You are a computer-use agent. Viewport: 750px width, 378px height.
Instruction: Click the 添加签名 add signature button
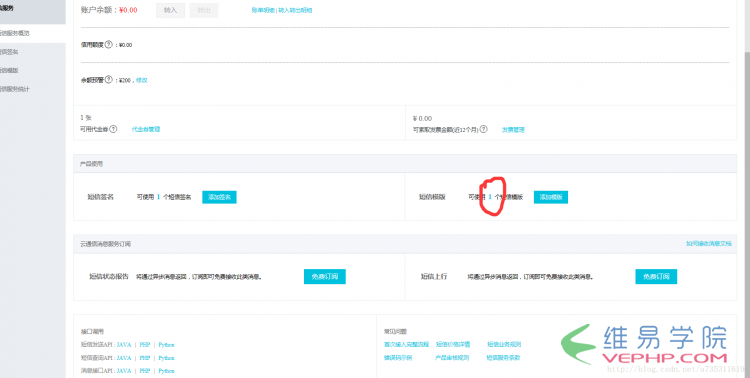219,197
